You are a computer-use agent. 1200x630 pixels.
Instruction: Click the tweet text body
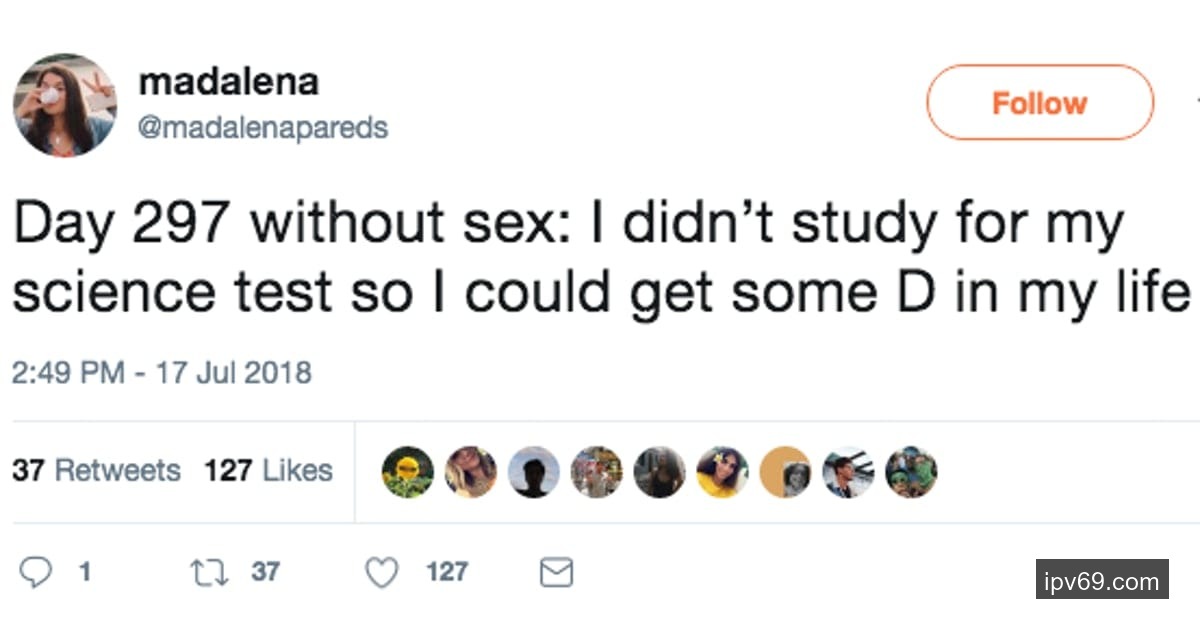tap(600, 257)
